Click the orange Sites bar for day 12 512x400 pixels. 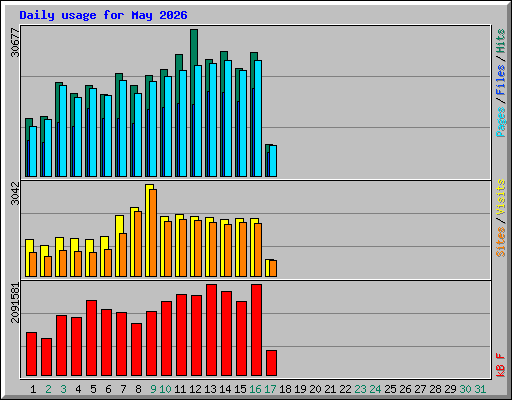(198, 248)
